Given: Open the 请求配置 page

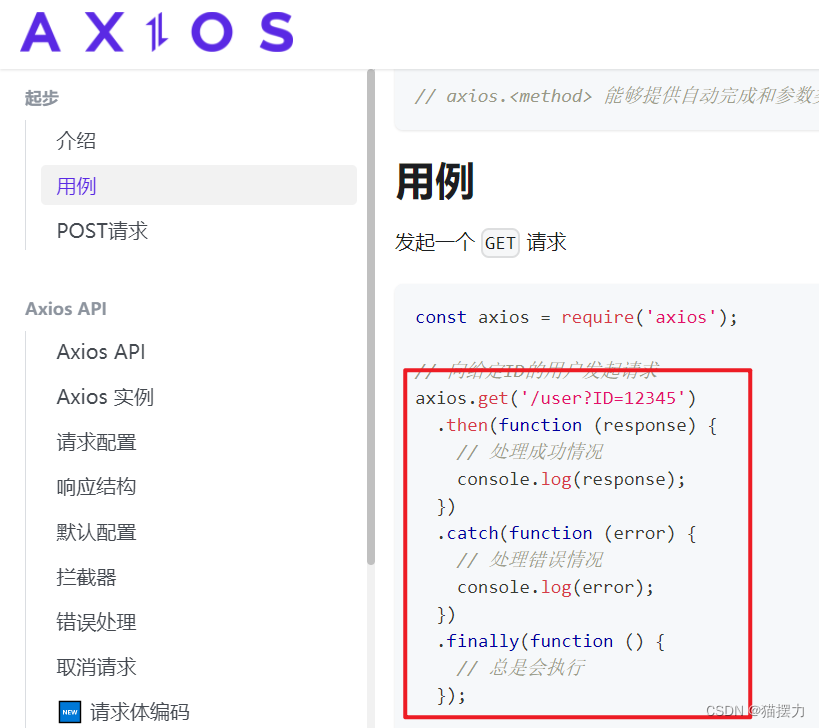Looking at the screenshot, I should [x=97, y=442].
